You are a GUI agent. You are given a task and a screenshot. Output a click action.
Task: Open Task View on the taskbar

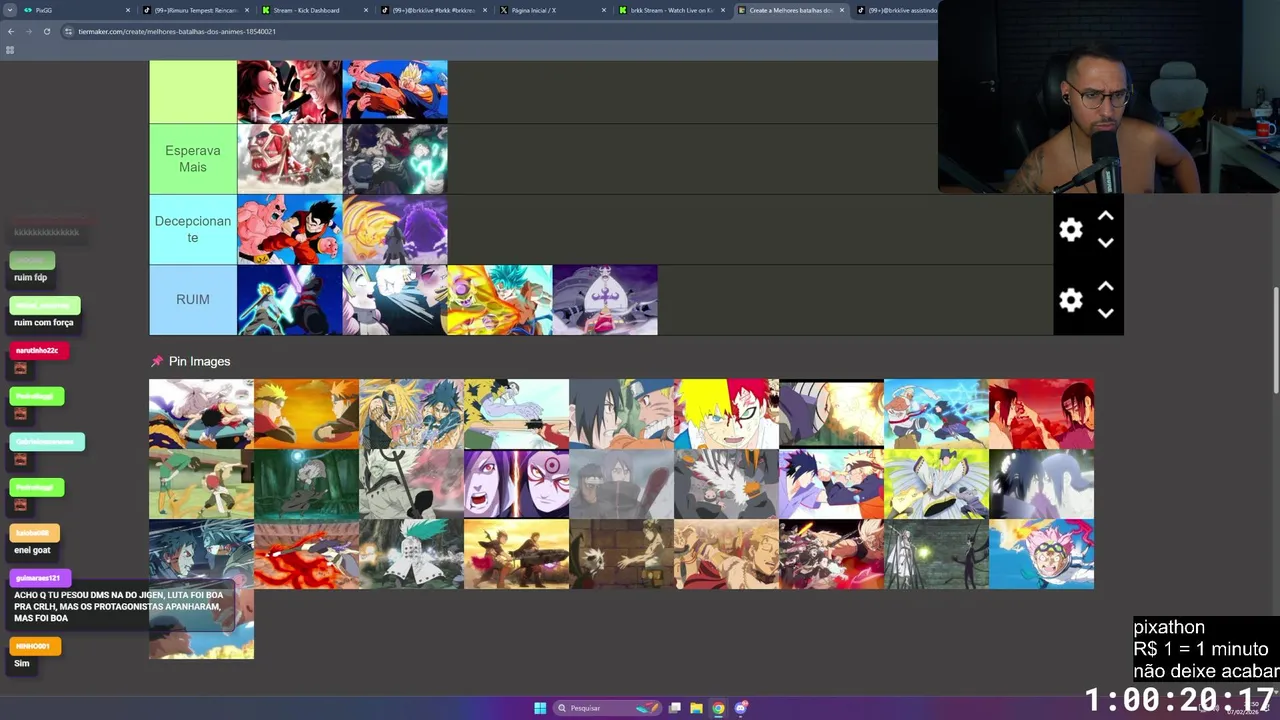pos(675,708)
